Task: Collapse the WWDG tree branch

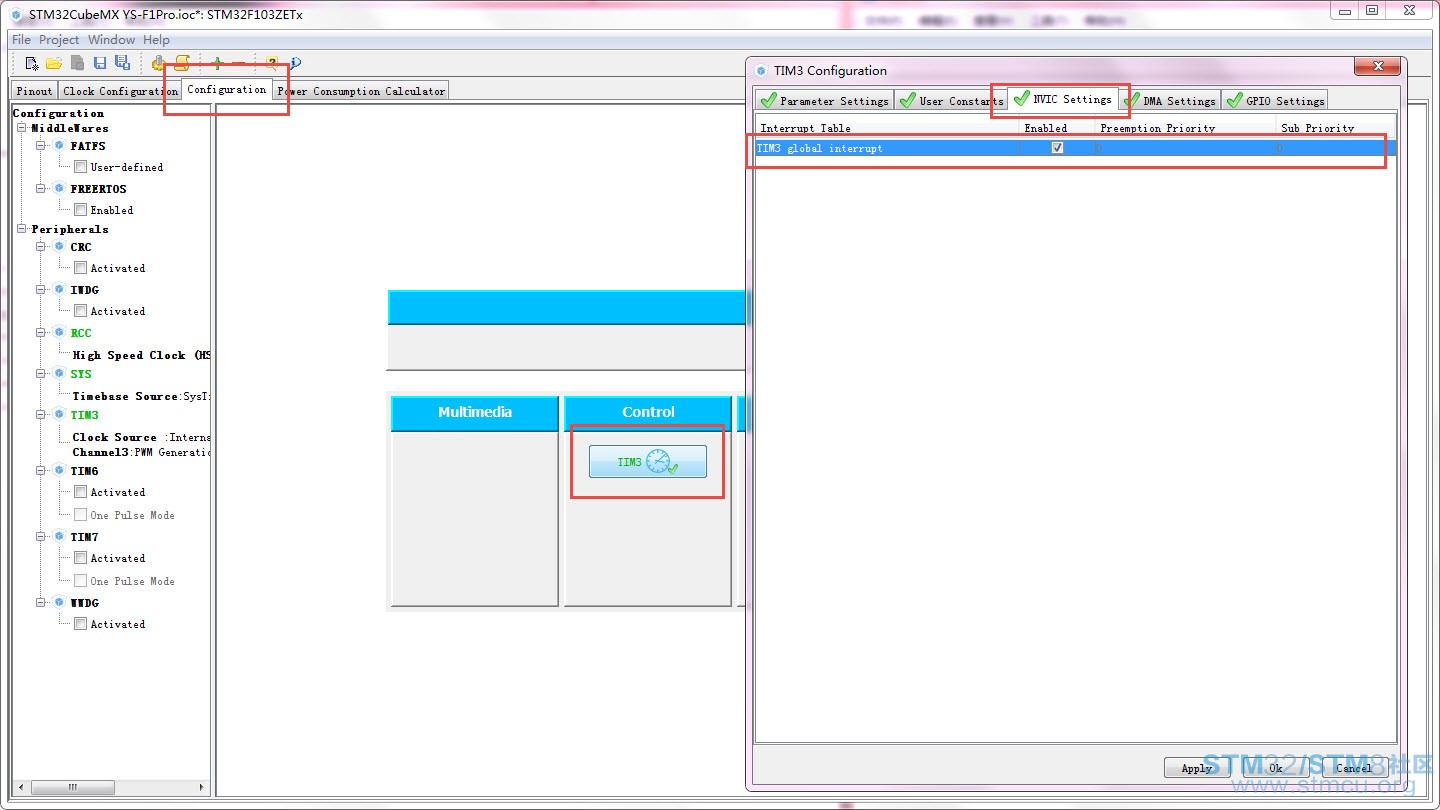Action: pos(42,603)
